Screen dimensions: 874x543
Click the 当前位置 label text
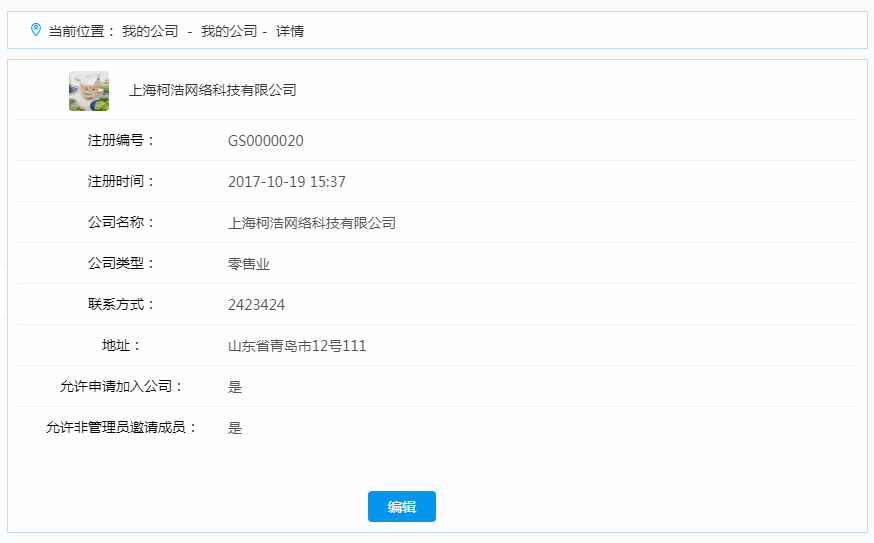(81, 31)
